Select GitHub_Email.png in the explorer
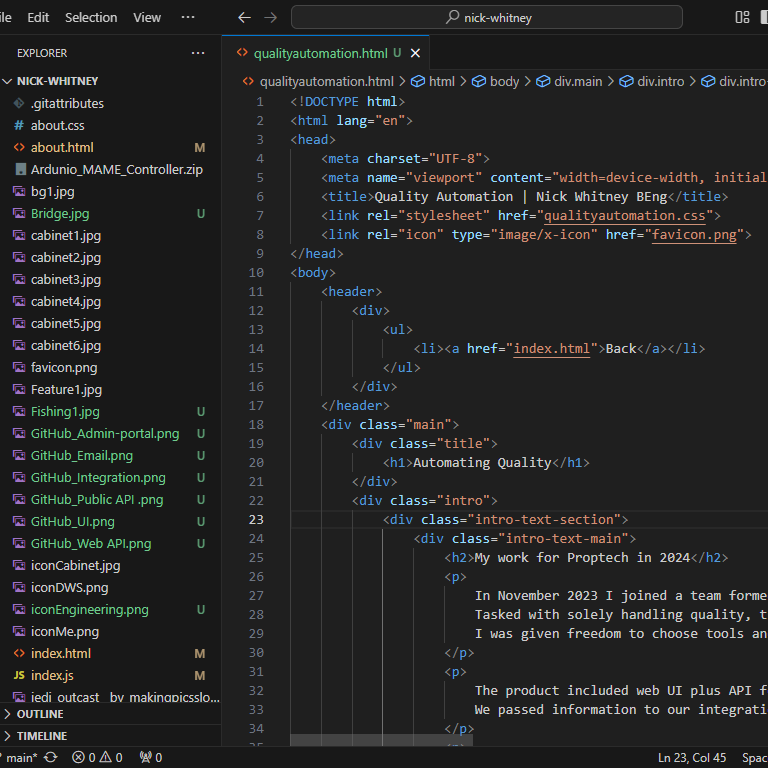Screen dimensions: 768x768 [81, 455]
